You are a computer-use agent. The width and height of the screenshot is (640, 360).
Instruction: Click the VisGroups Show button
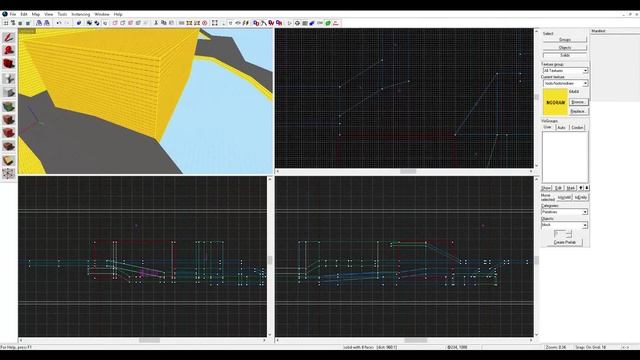click(546, 188)
